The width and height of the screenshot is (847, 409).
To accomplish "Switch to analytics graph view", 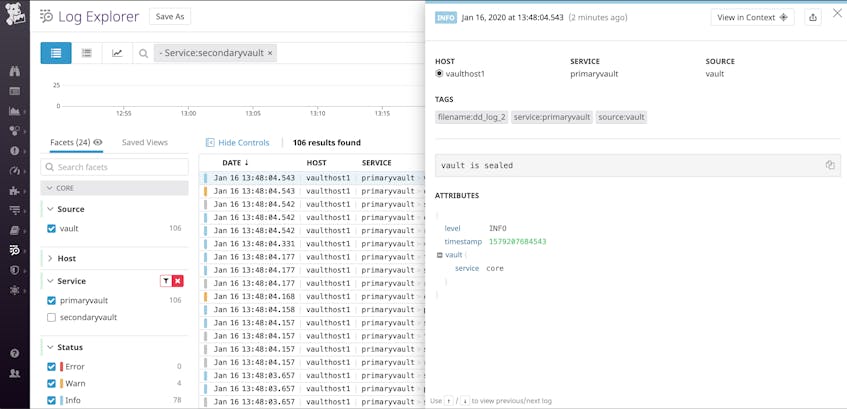I will (117, 53).
